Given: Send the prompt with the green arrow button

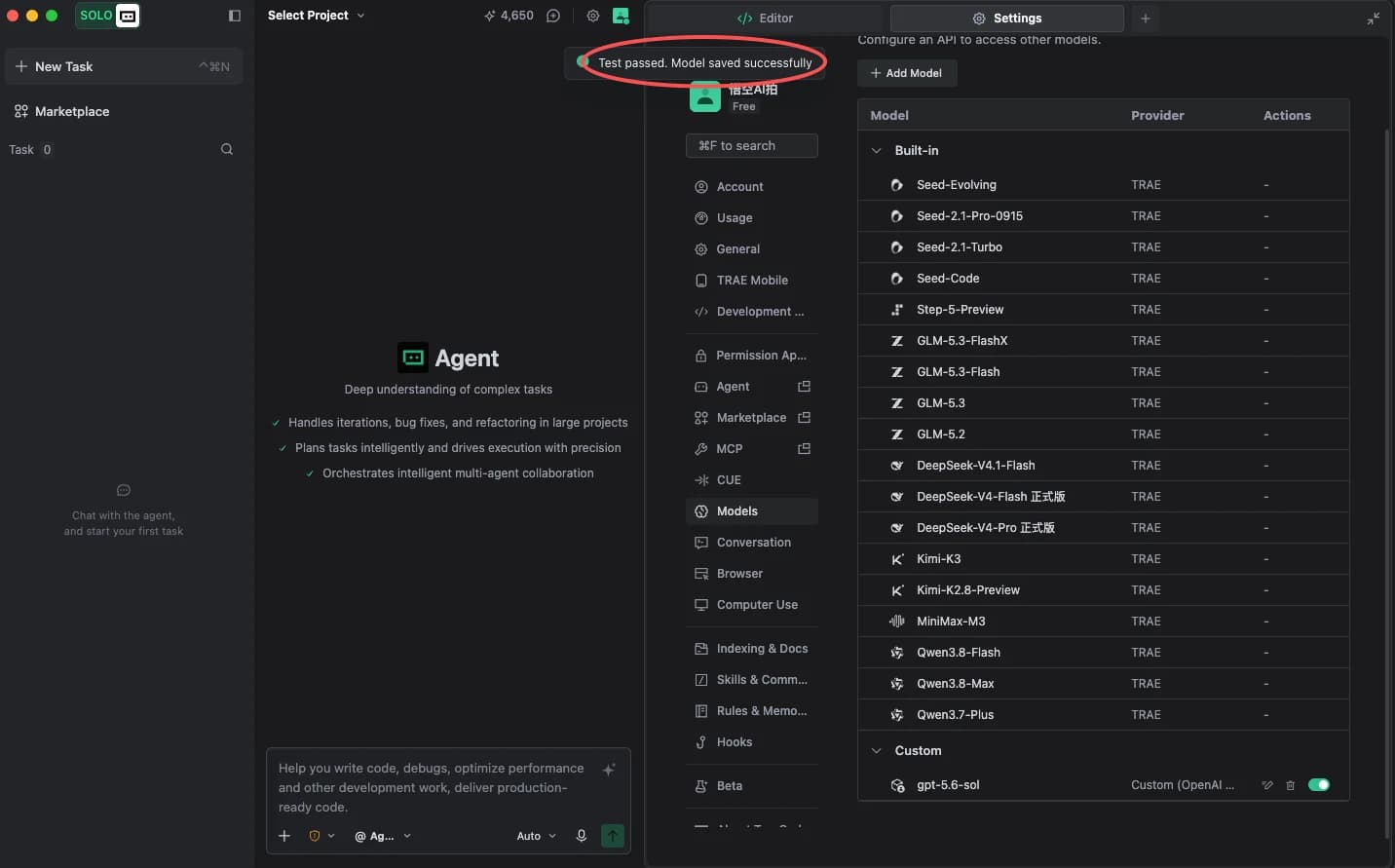Looking at the screenshot, I should click(613, 836).
